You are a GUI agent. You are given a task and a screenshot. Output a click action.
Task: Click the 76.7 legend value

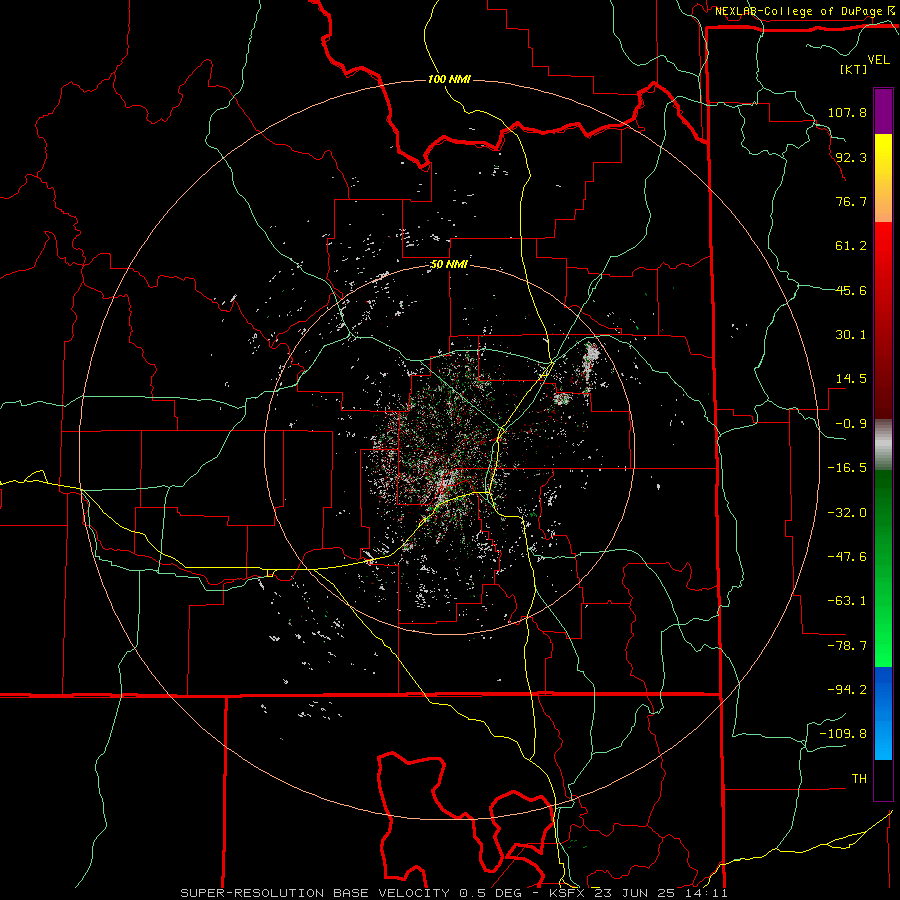click(x=851, y=201)
